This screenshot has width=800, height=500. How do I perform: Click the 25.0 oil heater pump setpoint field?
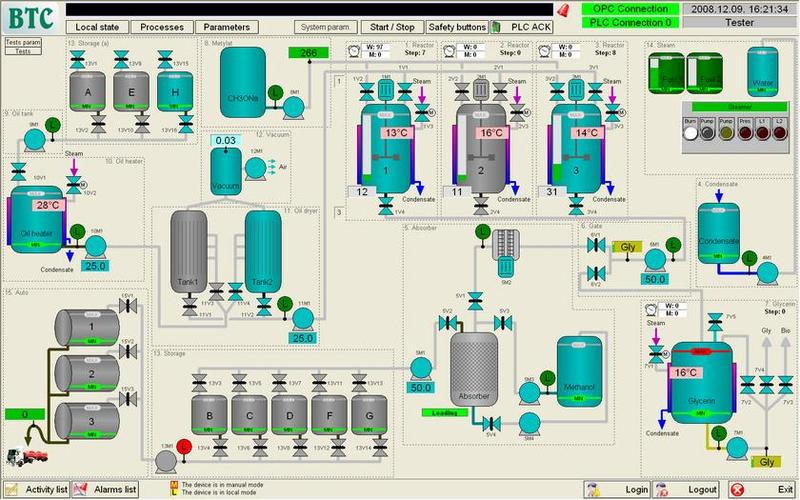point(93,265)
